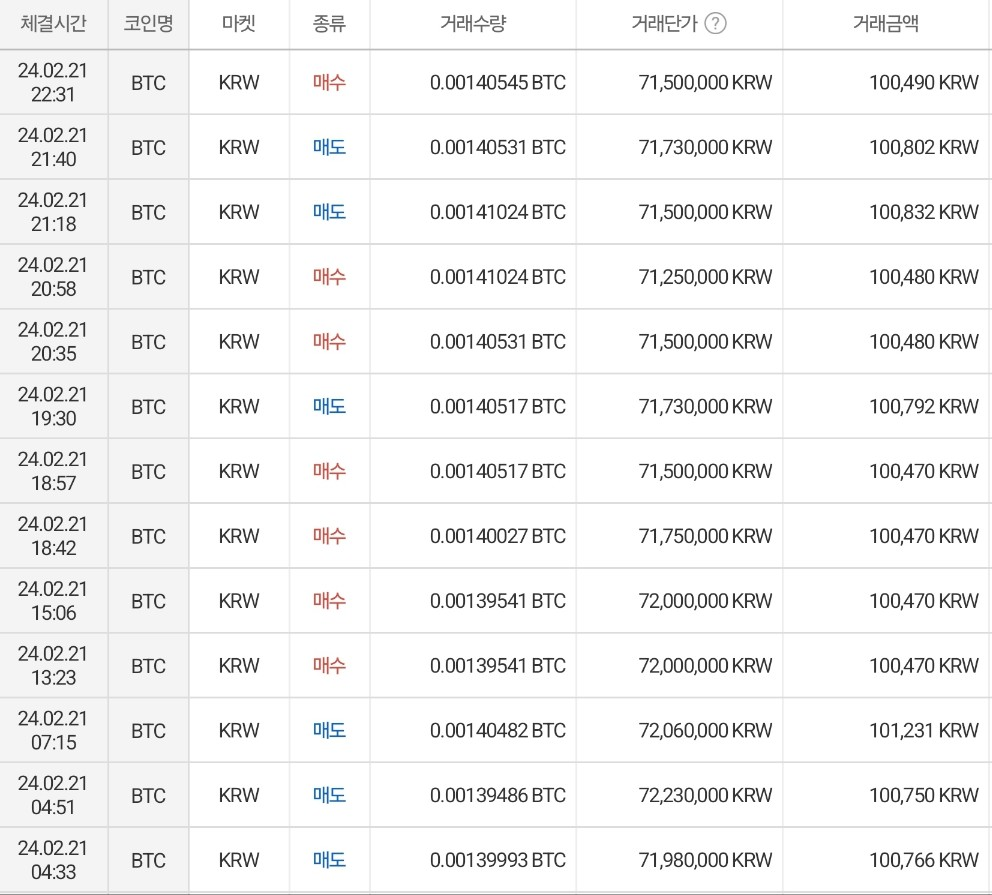992x895 pixels.
Task: Click quantity 0.00140027 BTC
Action: pos(497,536)
